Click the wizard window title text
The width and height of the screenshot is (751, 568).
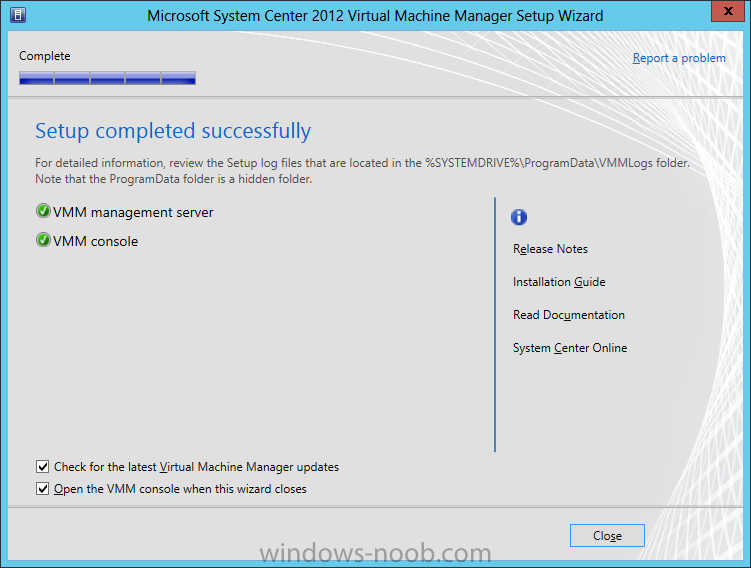point(375,16)
